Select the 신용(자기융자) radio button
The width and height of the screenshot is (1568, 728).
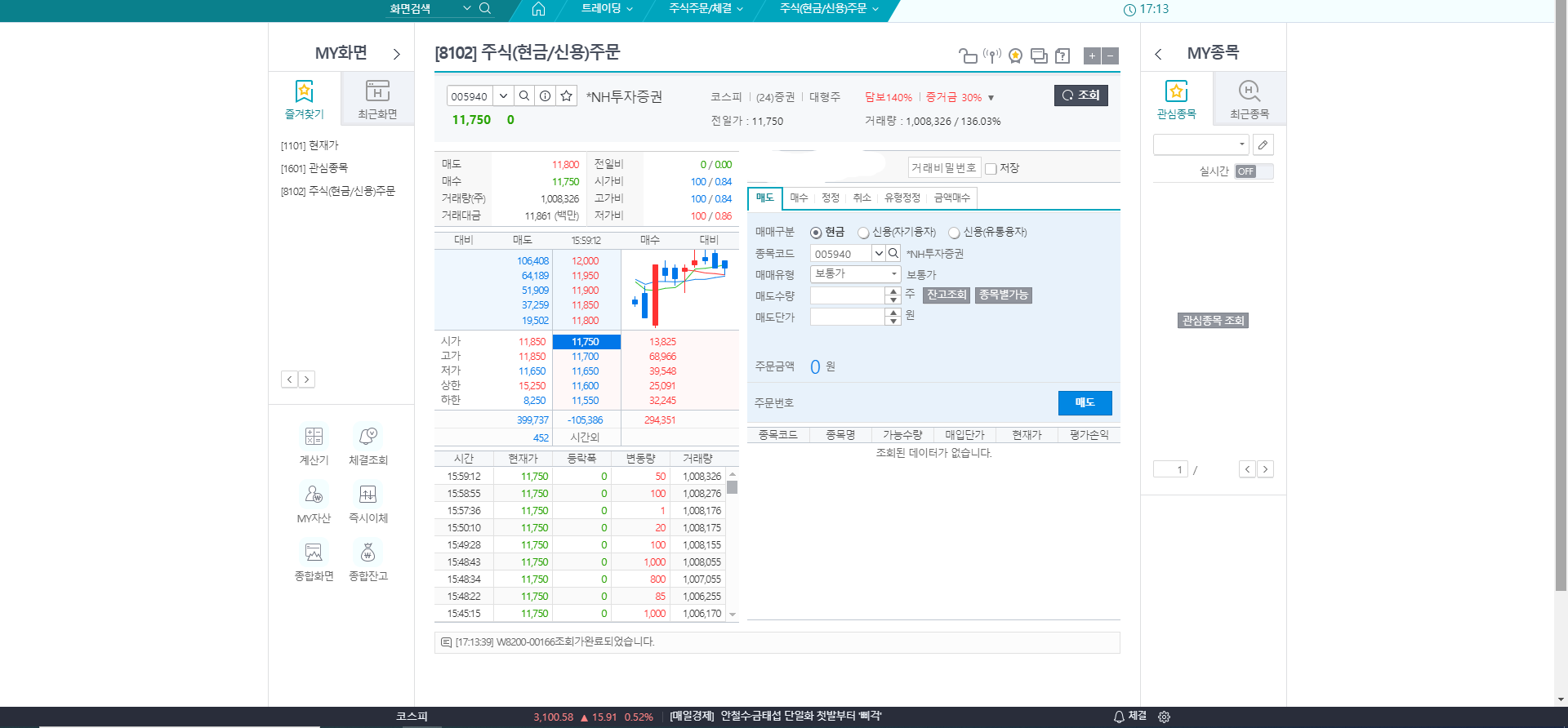[x=862, y=233]
